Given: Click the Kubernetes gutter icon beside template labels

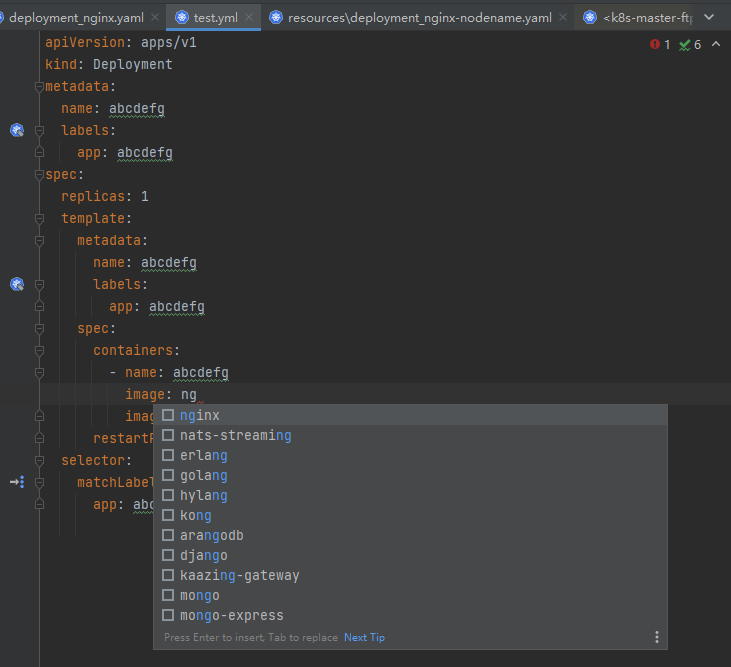Looking at the screenshot, I should coord(16,284).
